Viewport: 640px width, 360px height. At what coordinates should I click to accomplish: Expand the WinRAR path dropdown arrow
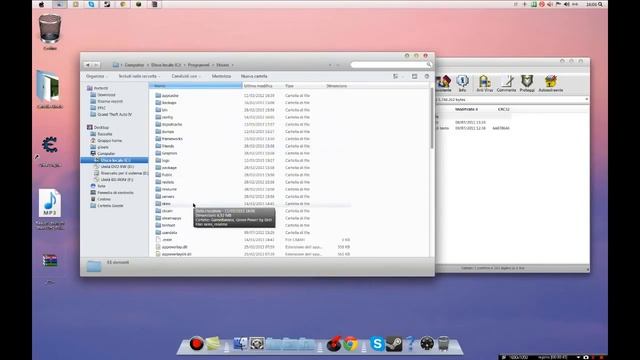[x=587, y=99]
